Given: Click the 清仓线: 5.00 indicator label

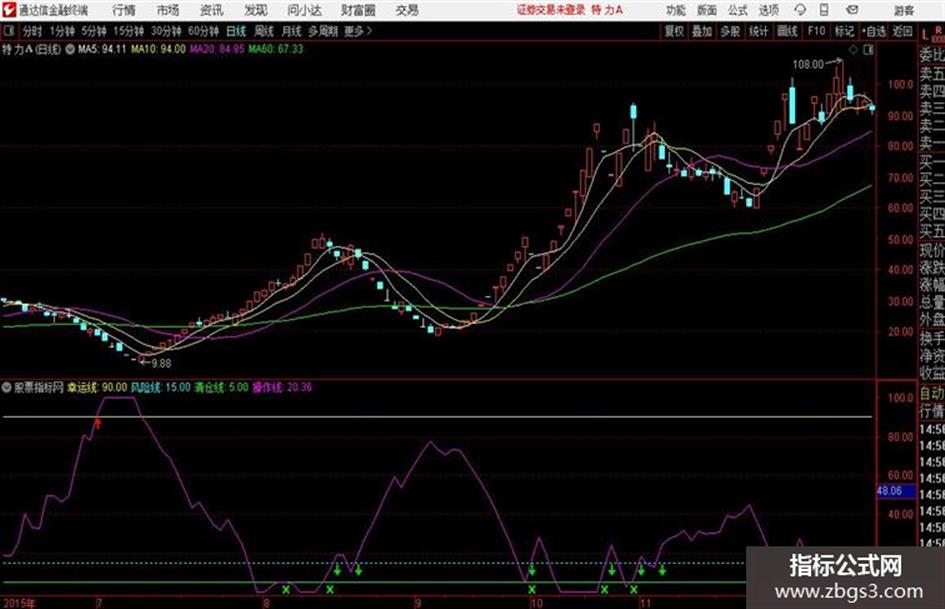Looking at the screenshot, I should [221, 387].
